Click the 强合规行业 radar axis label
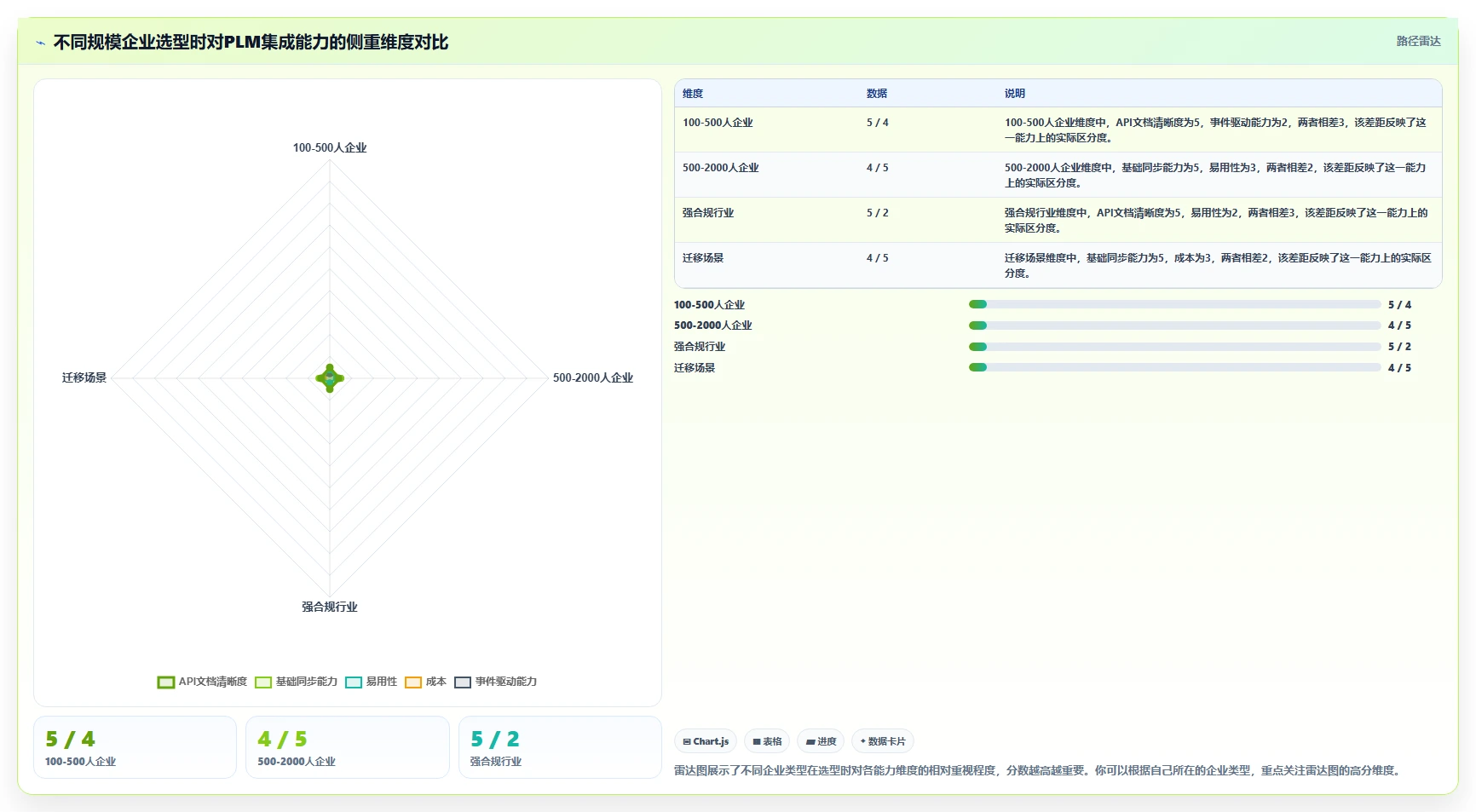 click(x=330, y=607)
